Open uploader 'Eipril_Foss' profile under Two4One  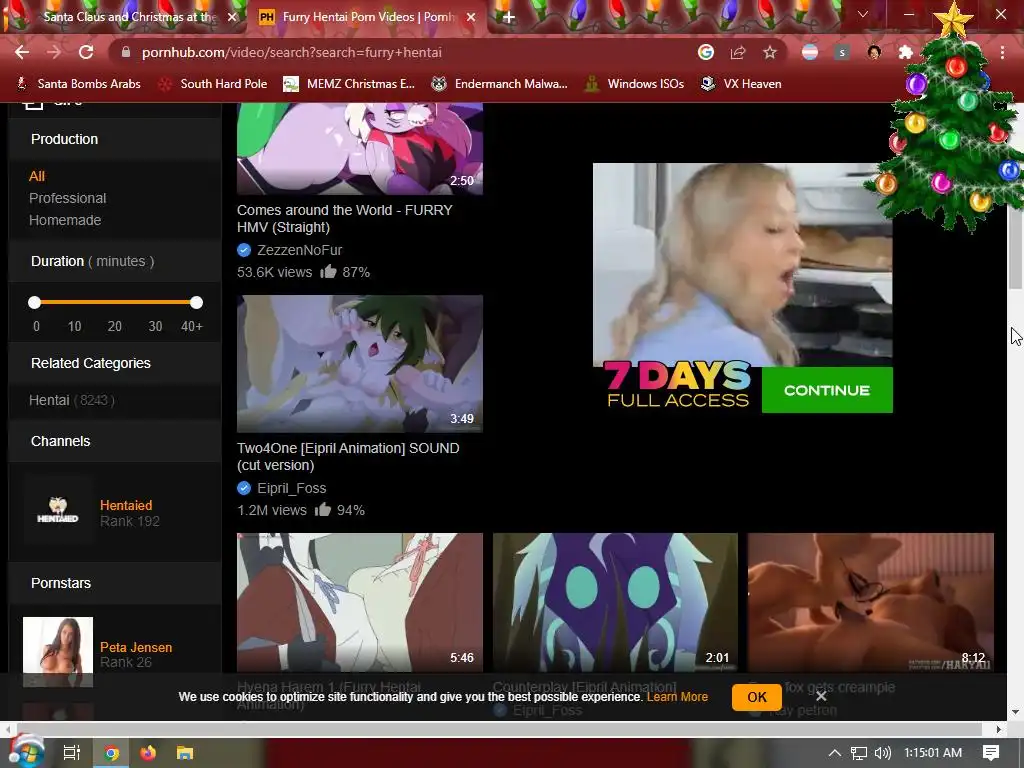pos(291,488)
